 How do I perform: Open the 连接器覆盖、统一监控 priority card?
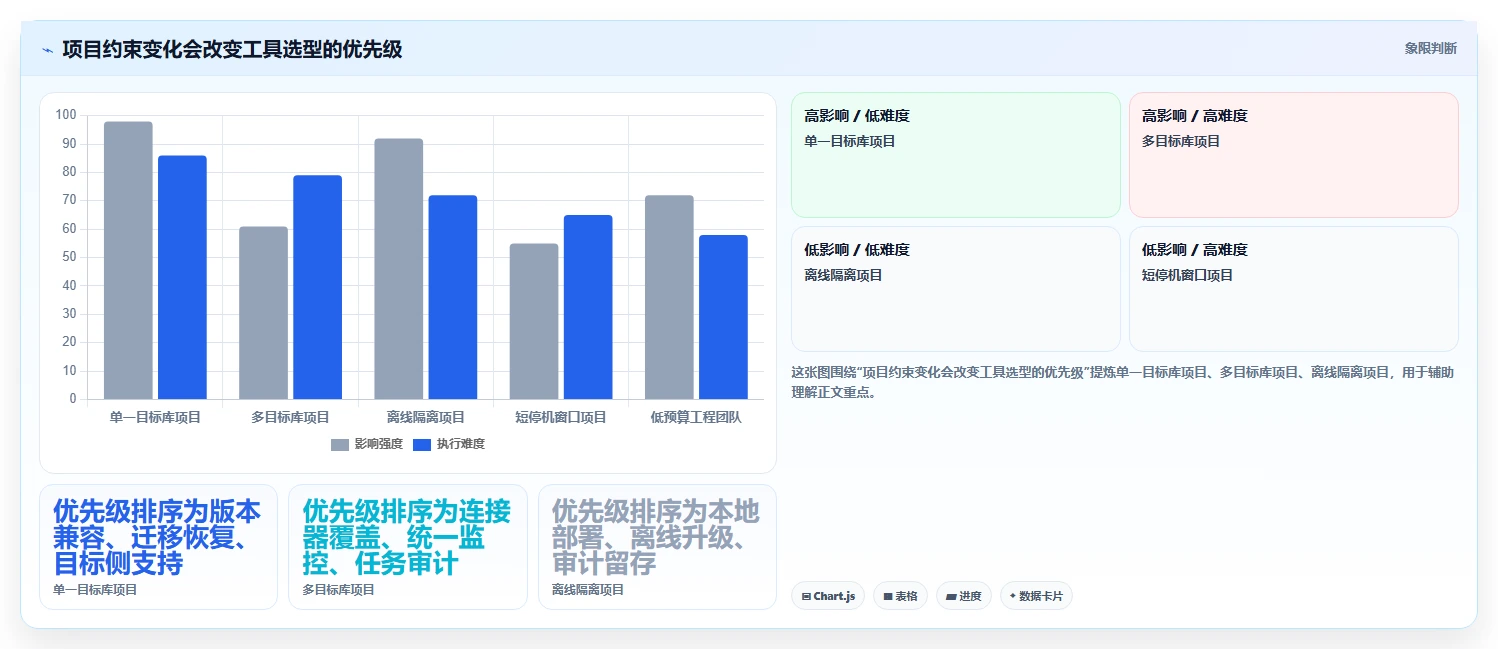(x=408, y=547)
